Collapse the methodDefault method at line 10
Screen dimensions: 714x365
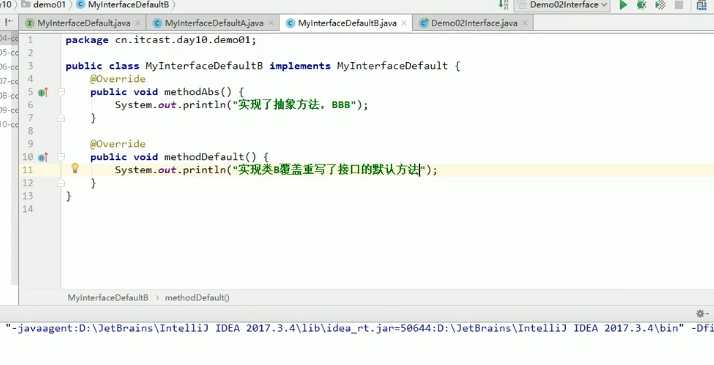tap(61, 157)
